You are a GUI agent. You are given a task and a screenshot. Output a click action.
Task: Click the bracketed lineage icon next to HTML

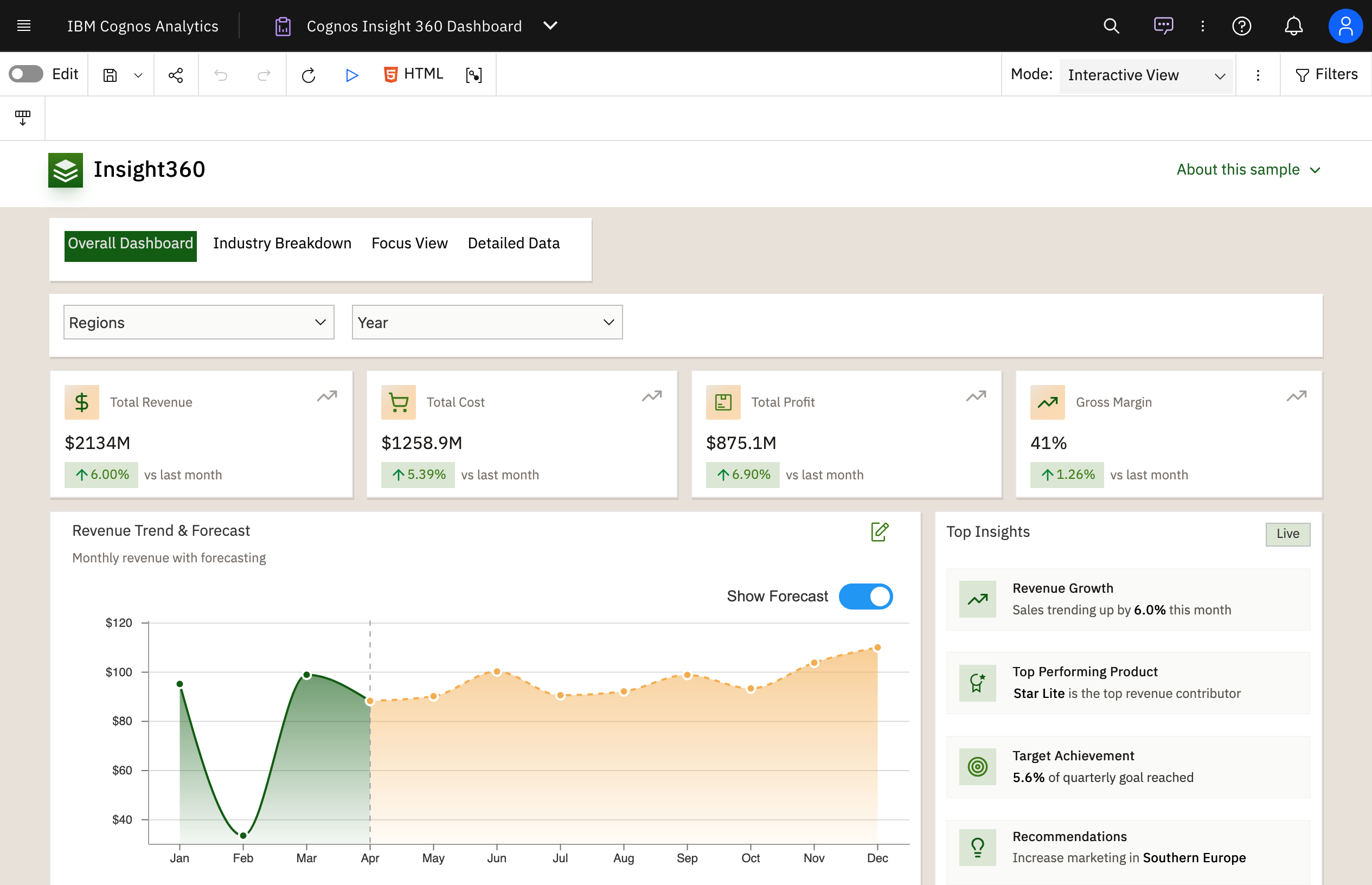click(x=473, y=75)
